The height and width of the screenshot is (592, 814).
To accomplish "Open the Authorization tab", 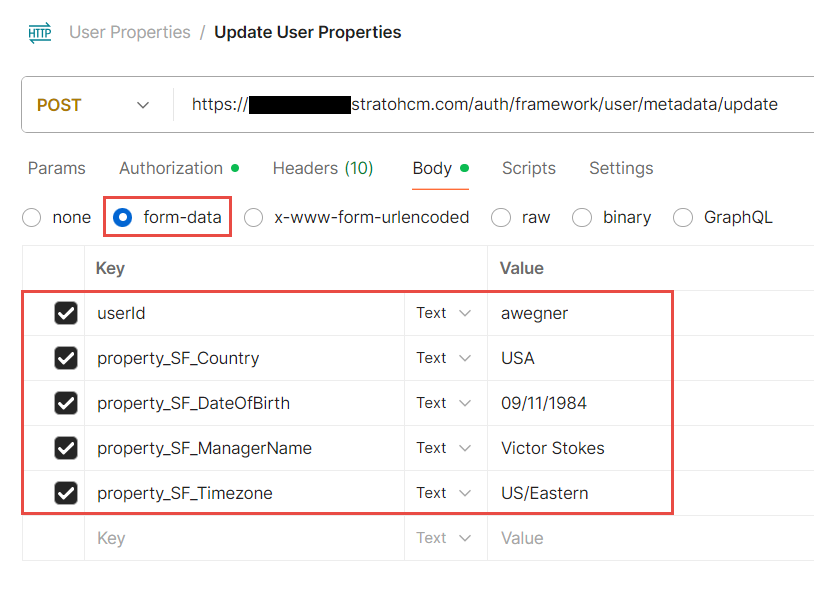I will 171,168.
